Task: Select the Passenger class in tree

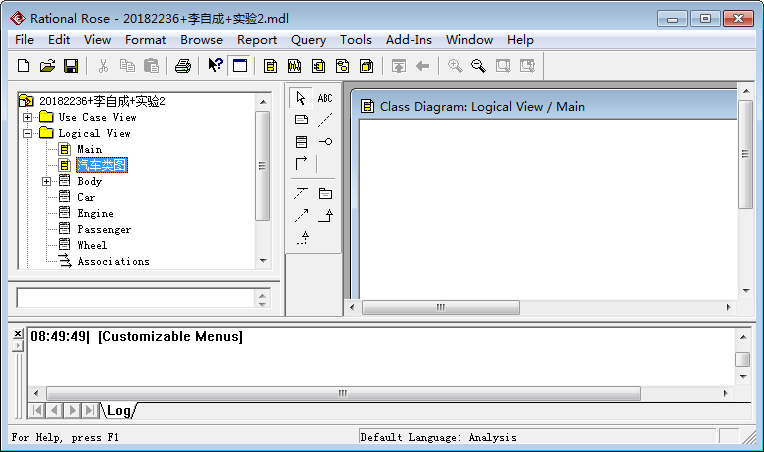Action: click(x=104, y=229)
